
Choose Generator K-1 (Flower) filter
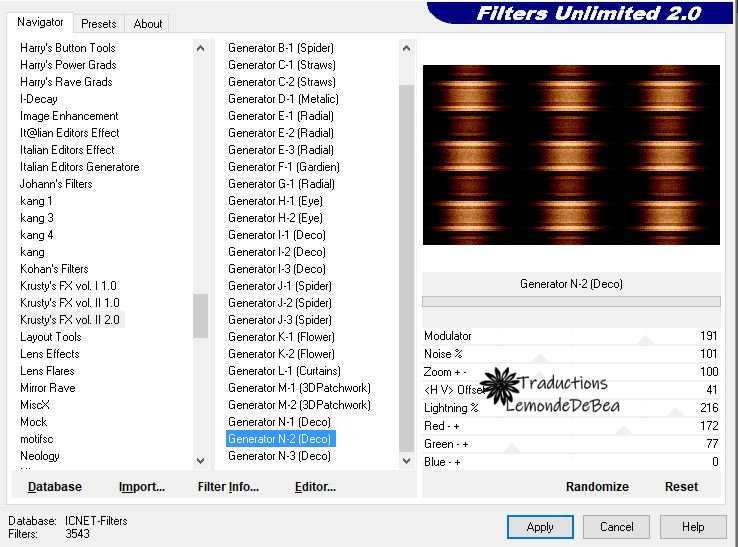[x=281, y=337]
